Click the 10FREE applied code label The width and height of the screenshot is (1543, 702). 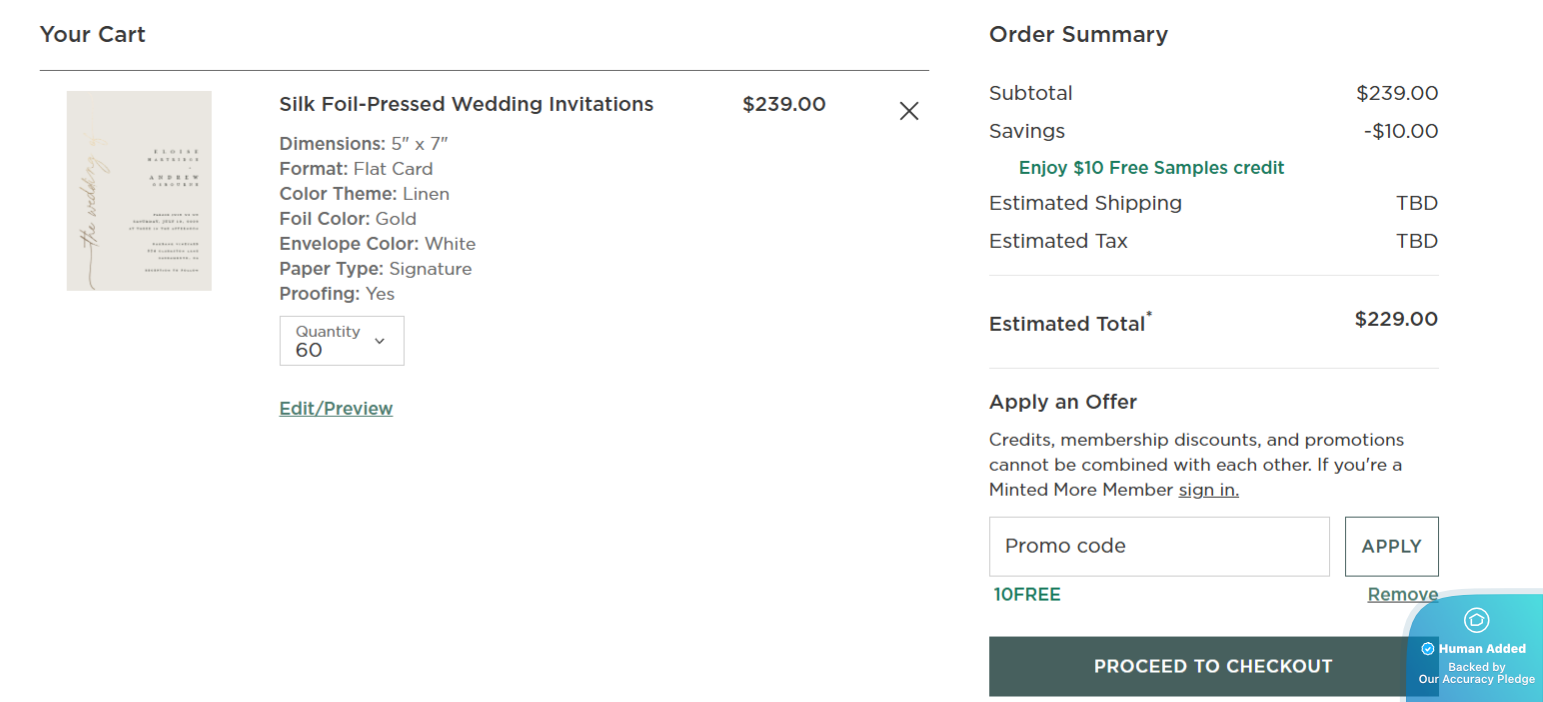click(x=1027, y=595)
